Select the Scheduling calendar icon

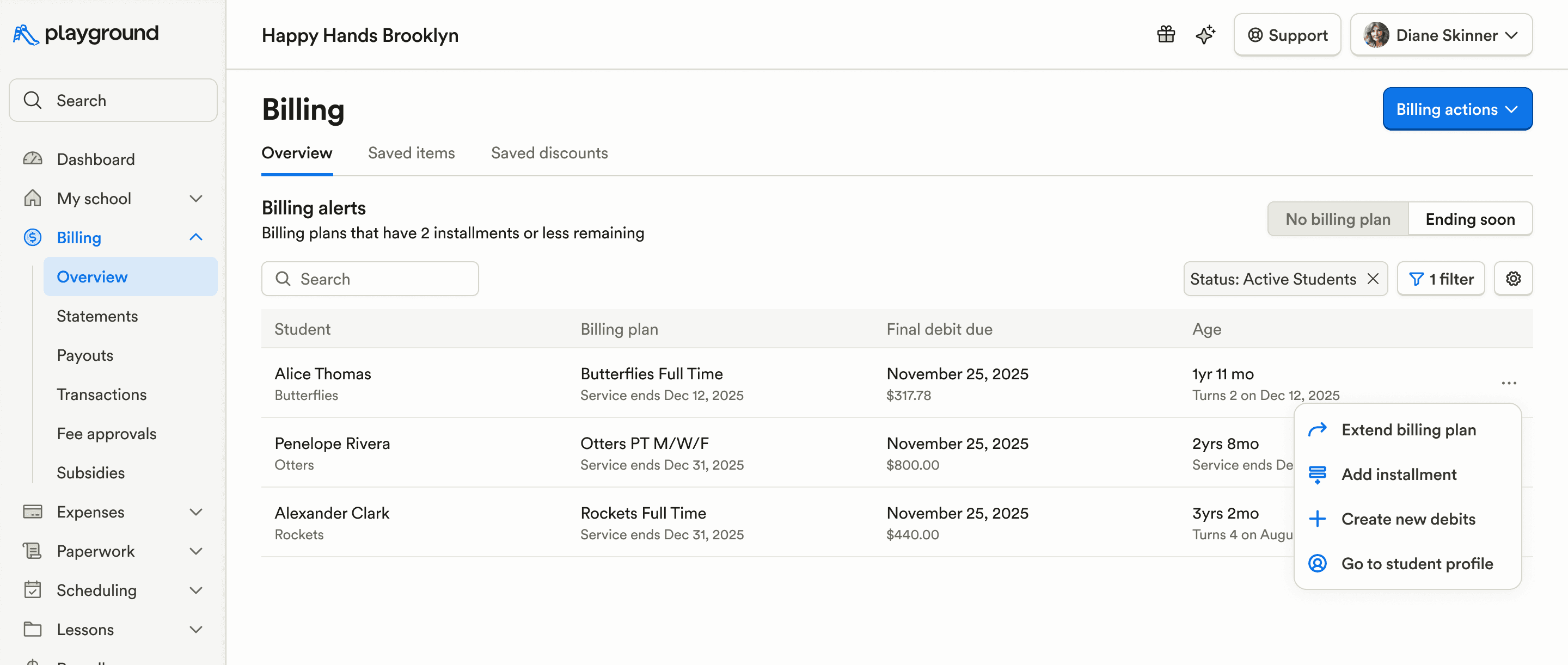32,590
